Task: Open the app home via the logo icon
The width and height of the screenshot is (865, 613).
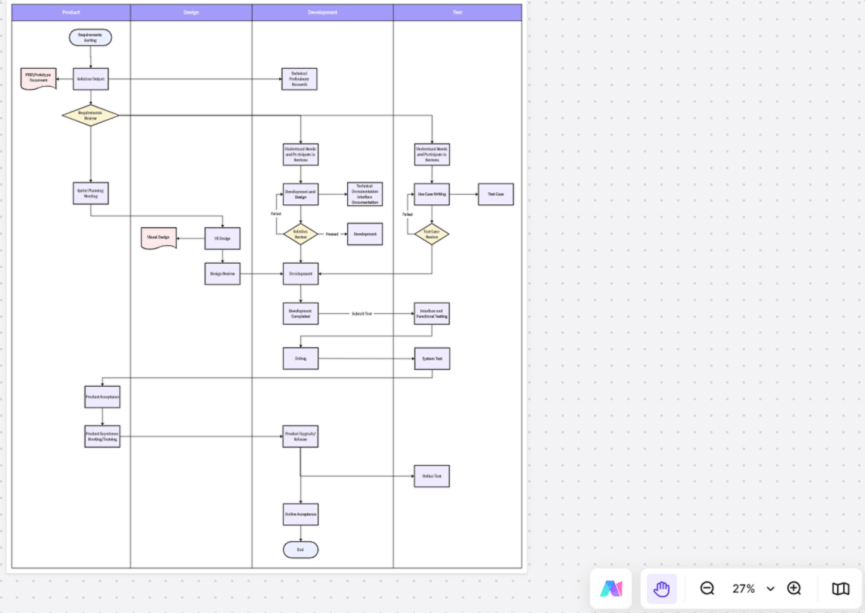Action: click(612, 589)
